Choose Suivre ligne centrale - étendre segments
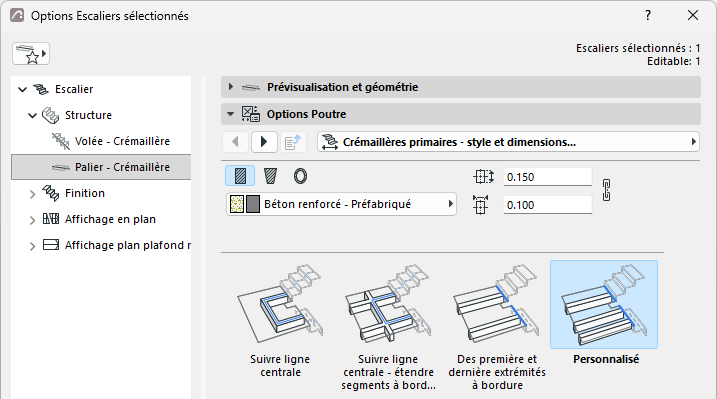717x399 pixels. pos(388,326)
